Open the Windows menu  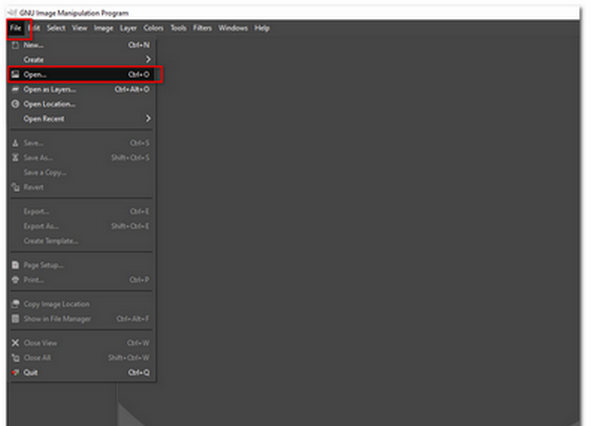coord(233,28)
